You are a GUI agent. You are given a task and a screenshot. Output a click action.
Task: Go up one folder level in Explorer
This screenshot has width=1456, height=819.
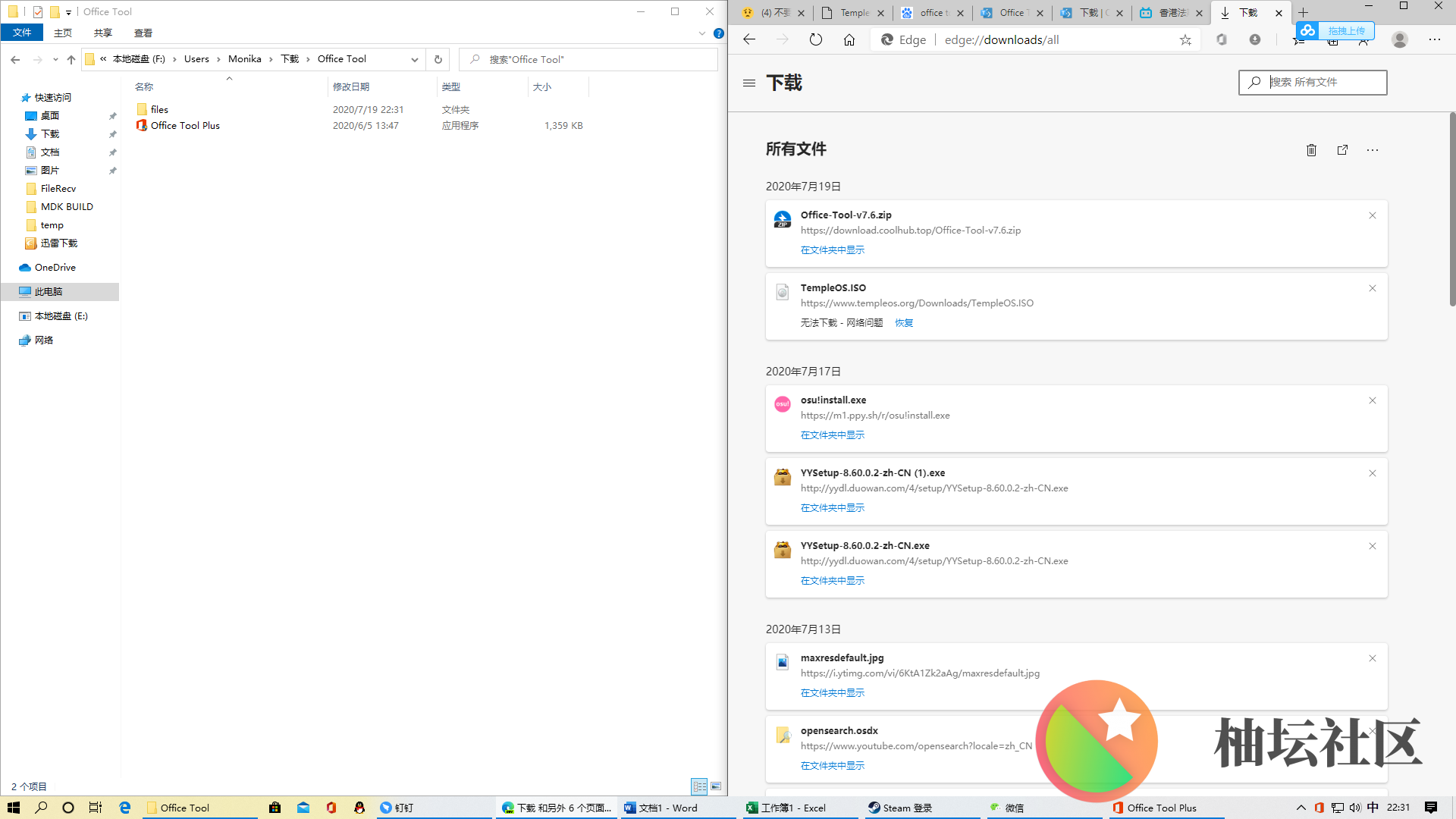pos(71,59)
